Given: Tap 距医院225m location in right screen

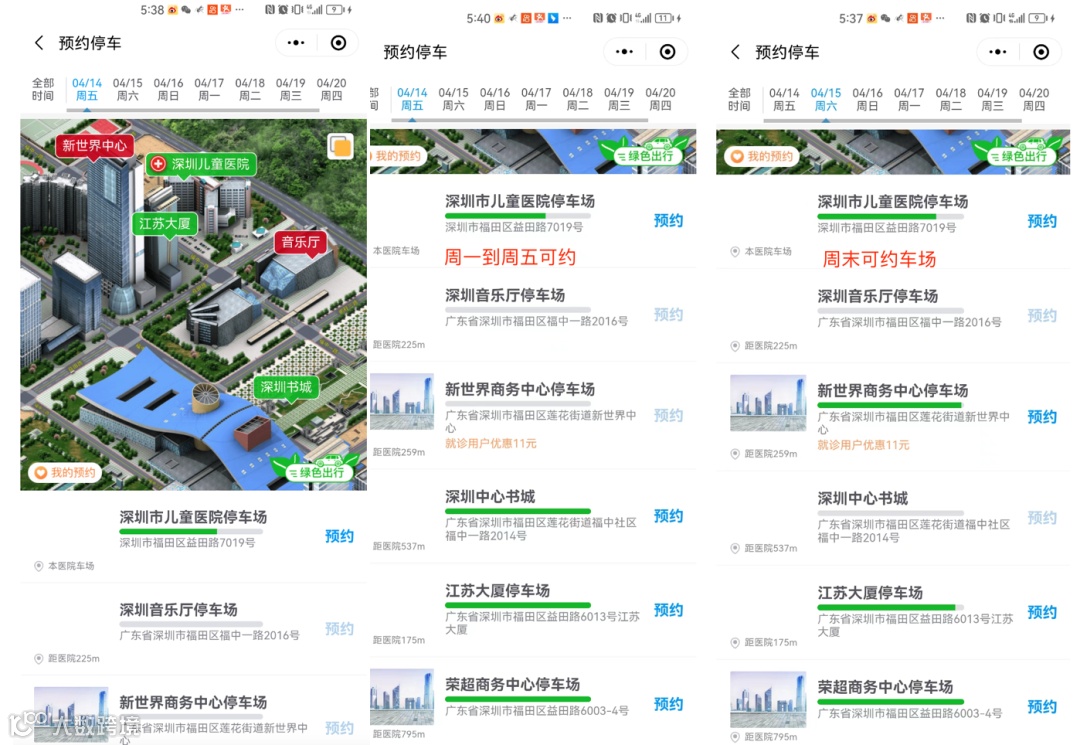Looking at the screenshot, I should [764, 346].
